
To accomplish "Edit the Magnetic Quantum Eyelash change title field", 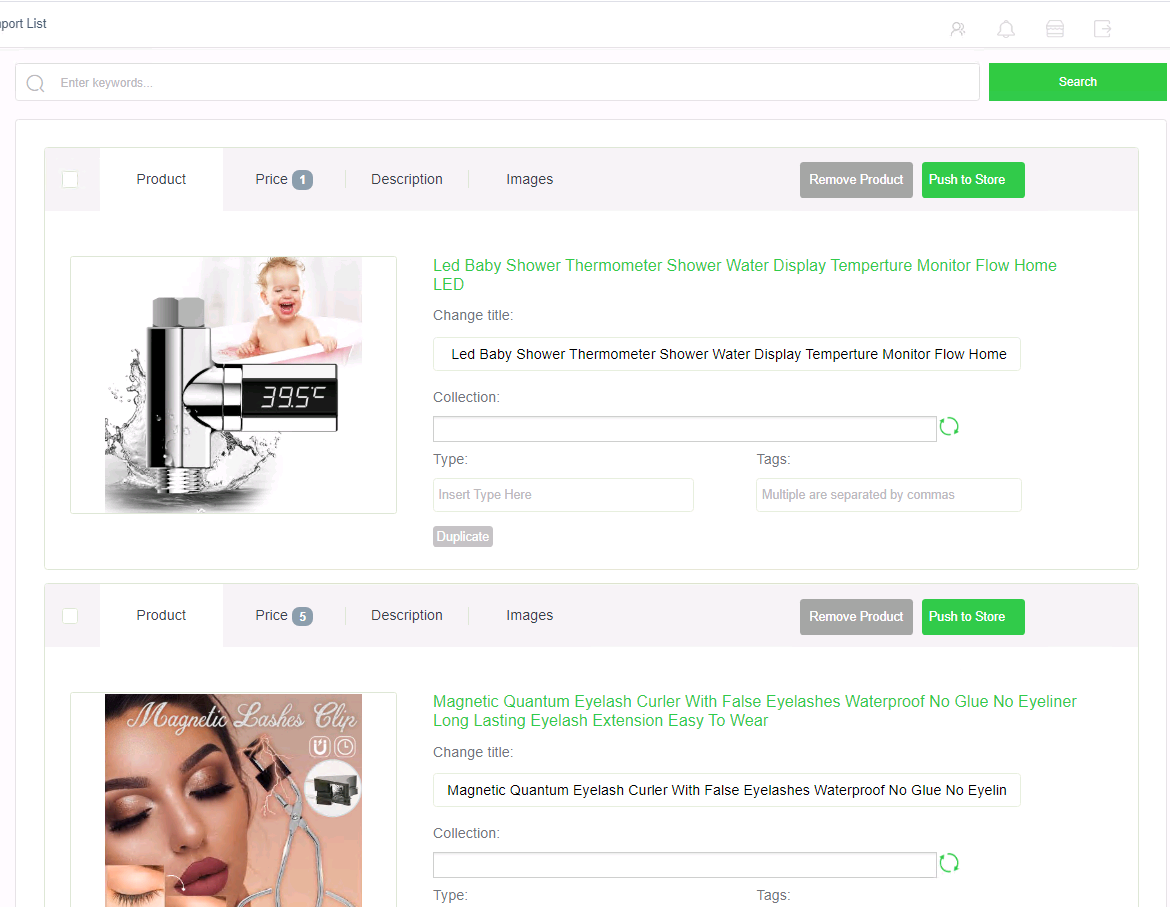I will point(727,790).
